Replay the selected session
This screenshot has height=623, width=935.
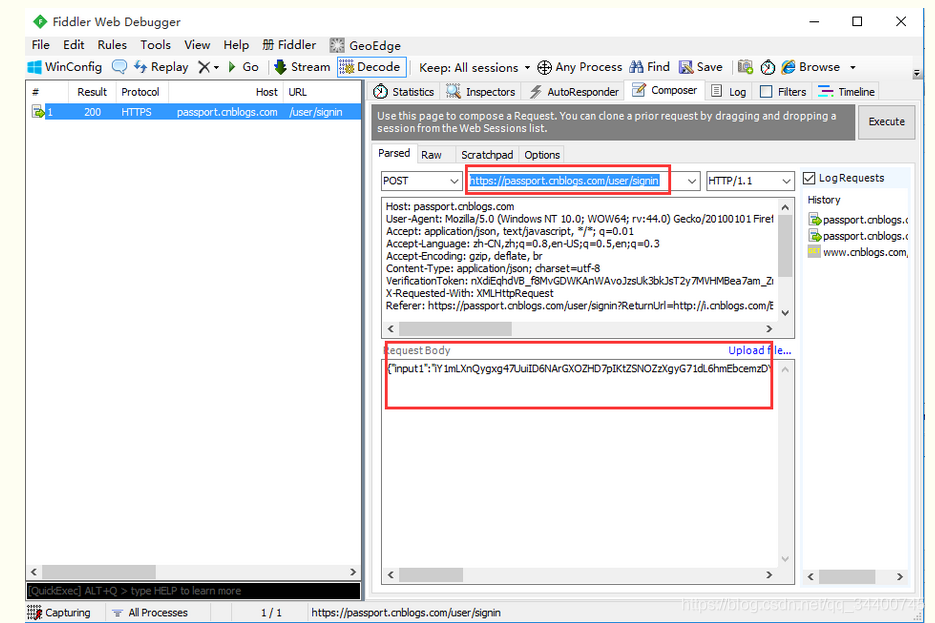[x=161, y=67]
